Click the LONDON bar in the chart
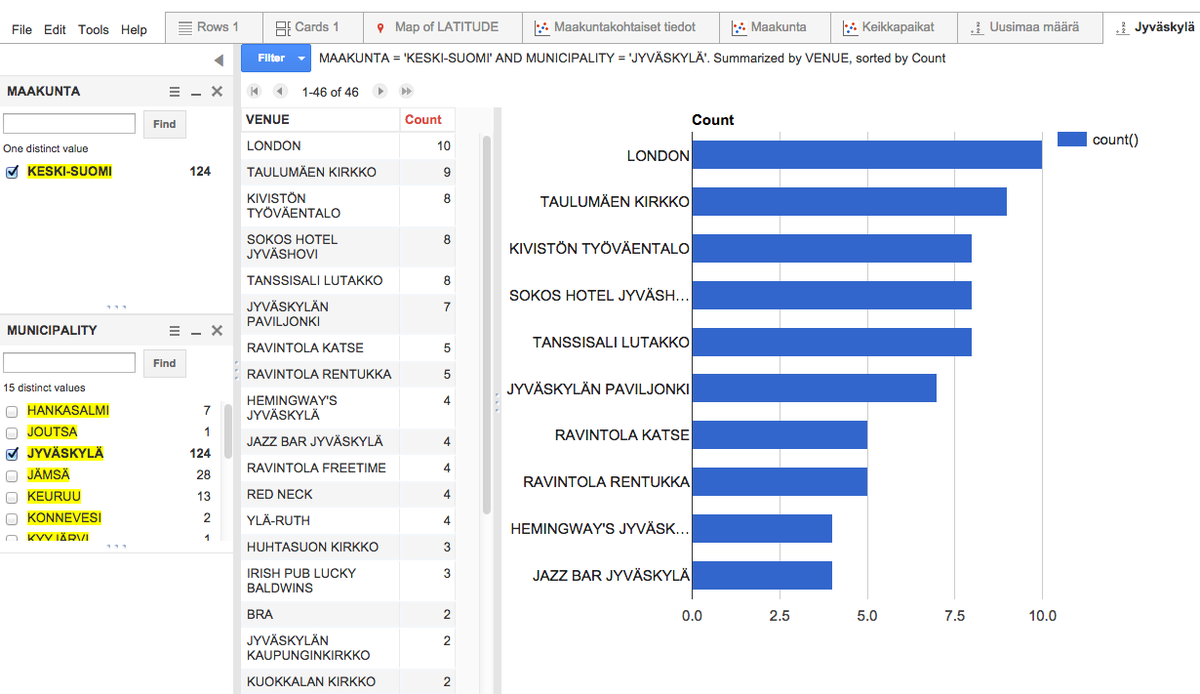1200x694 pixels. (x=867, y=155)
